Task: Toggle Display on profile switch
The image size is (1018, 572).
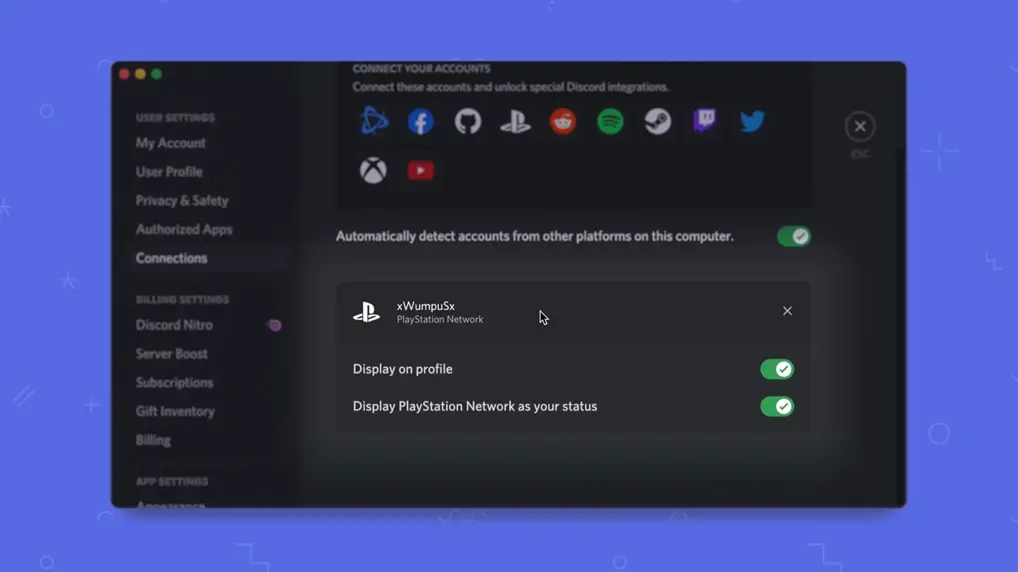Action: pos(777,369)
